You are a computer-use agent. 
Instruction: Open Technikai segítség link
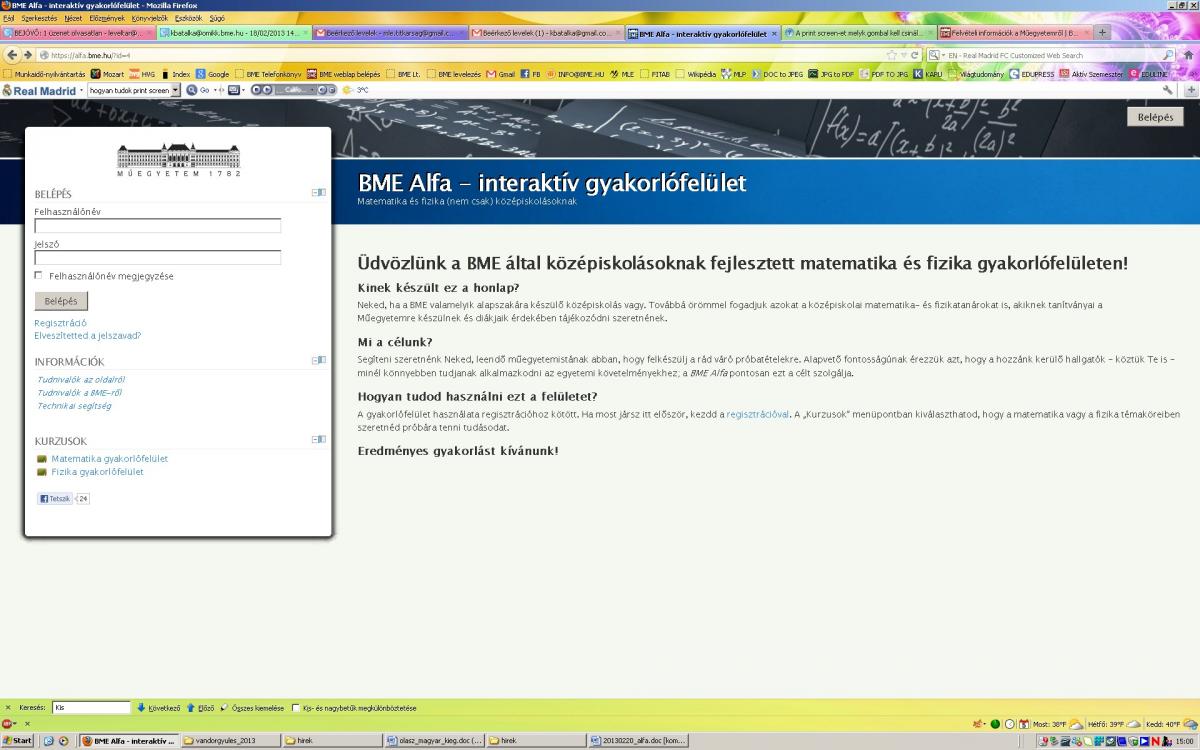[x=73, y=406]
